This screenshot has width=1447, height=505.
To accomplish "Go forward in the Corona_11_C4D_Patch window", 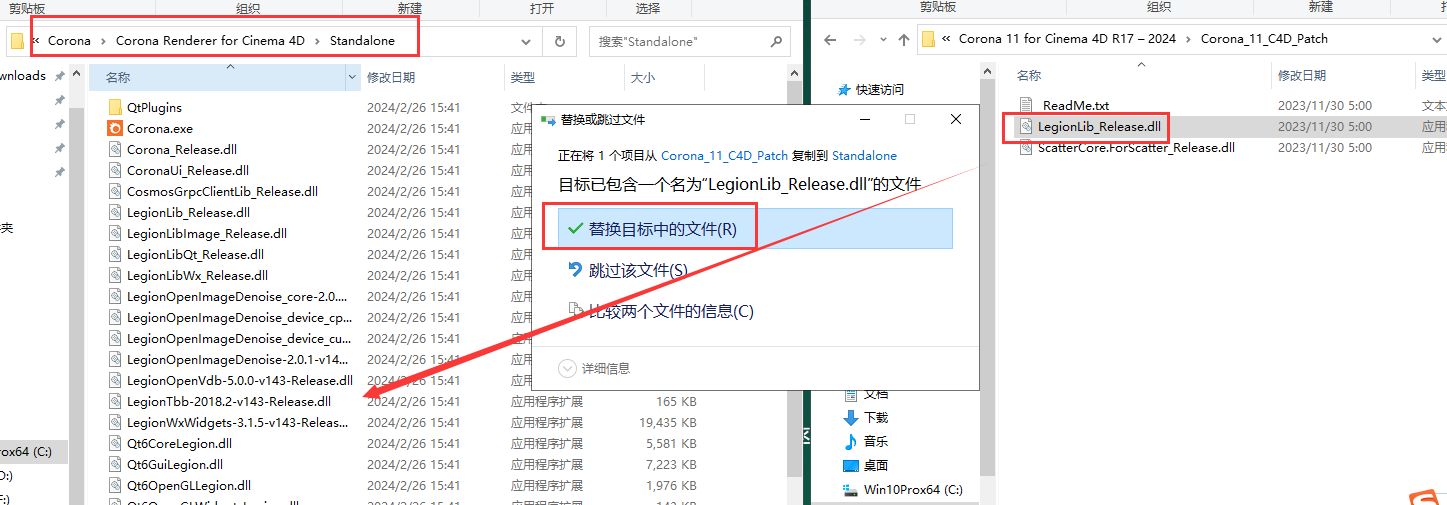I will pyautogui.click(x=861, y=40).
